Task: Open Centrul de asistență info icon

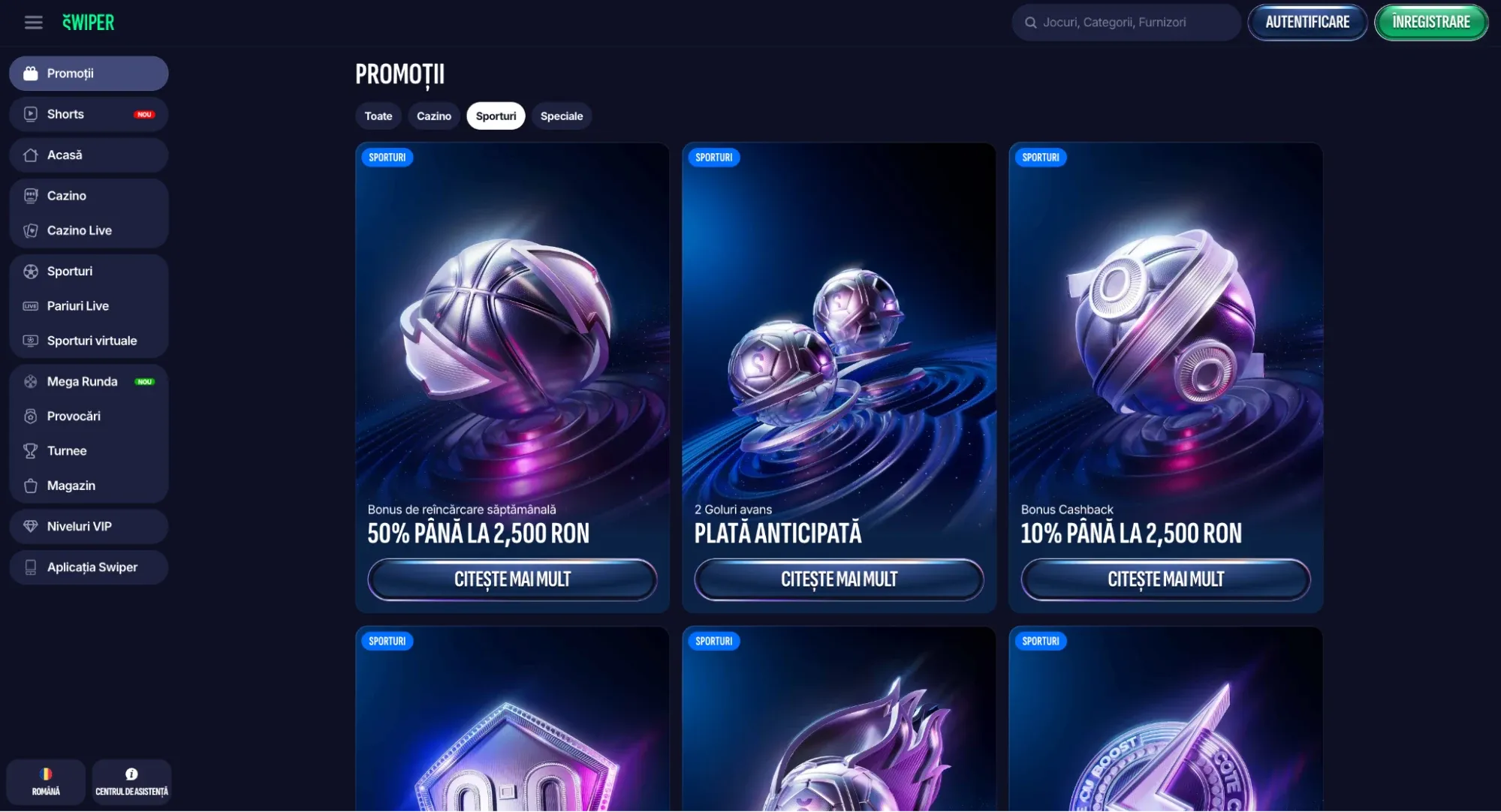Action: click(131, 782)
